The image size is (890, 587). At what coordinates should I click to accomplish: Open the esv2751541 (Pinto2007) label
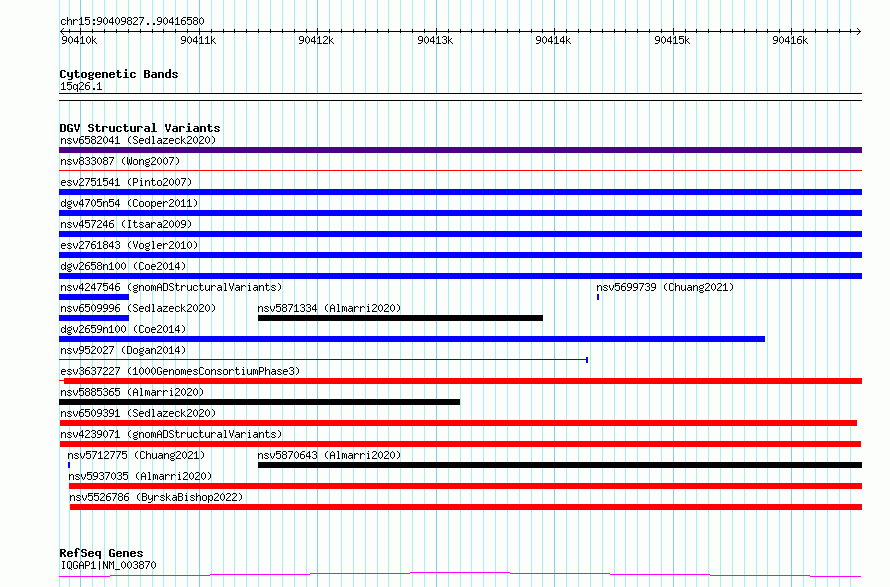coord(126,182)
